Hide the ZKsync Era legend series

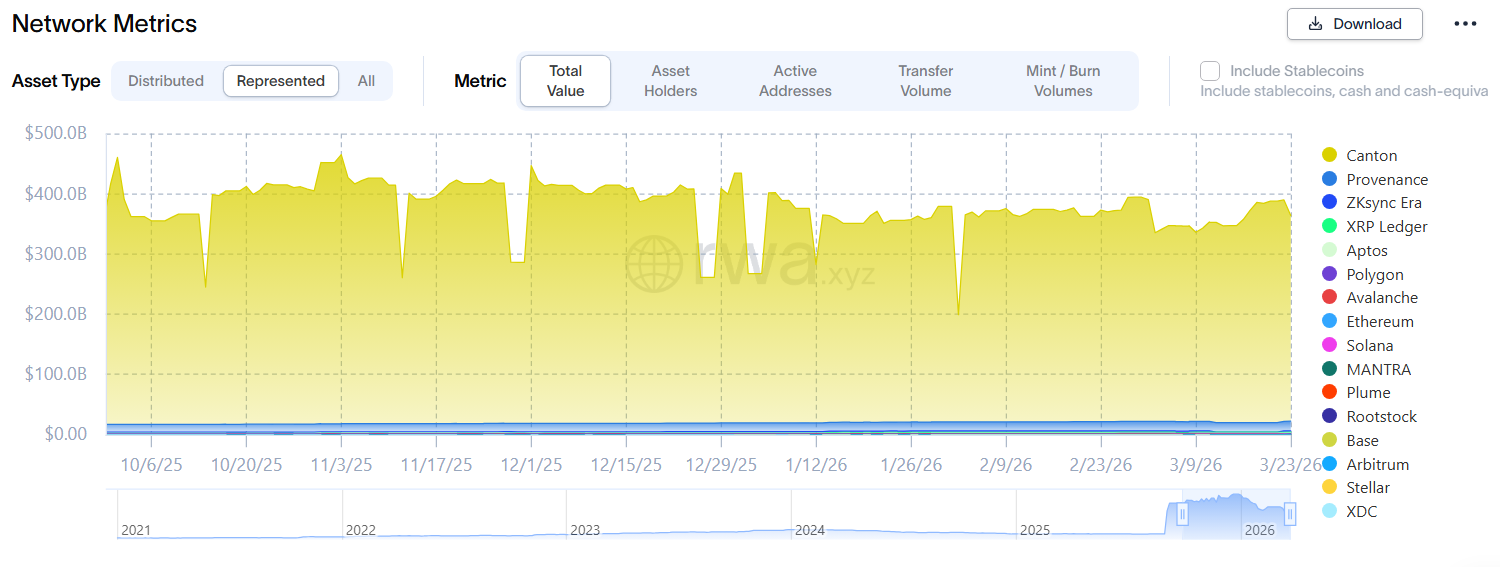pos(1329,203)
